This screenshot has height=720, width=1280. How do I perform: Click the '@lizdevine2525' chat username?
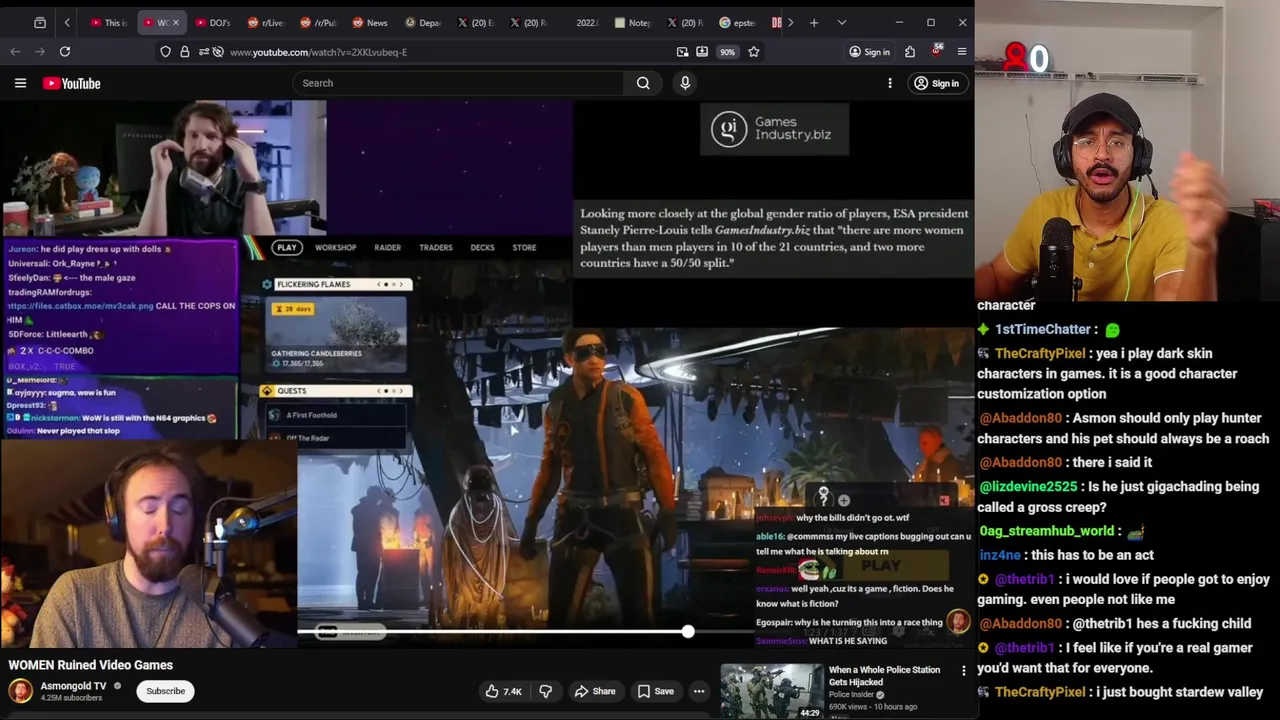[1028, 486]
